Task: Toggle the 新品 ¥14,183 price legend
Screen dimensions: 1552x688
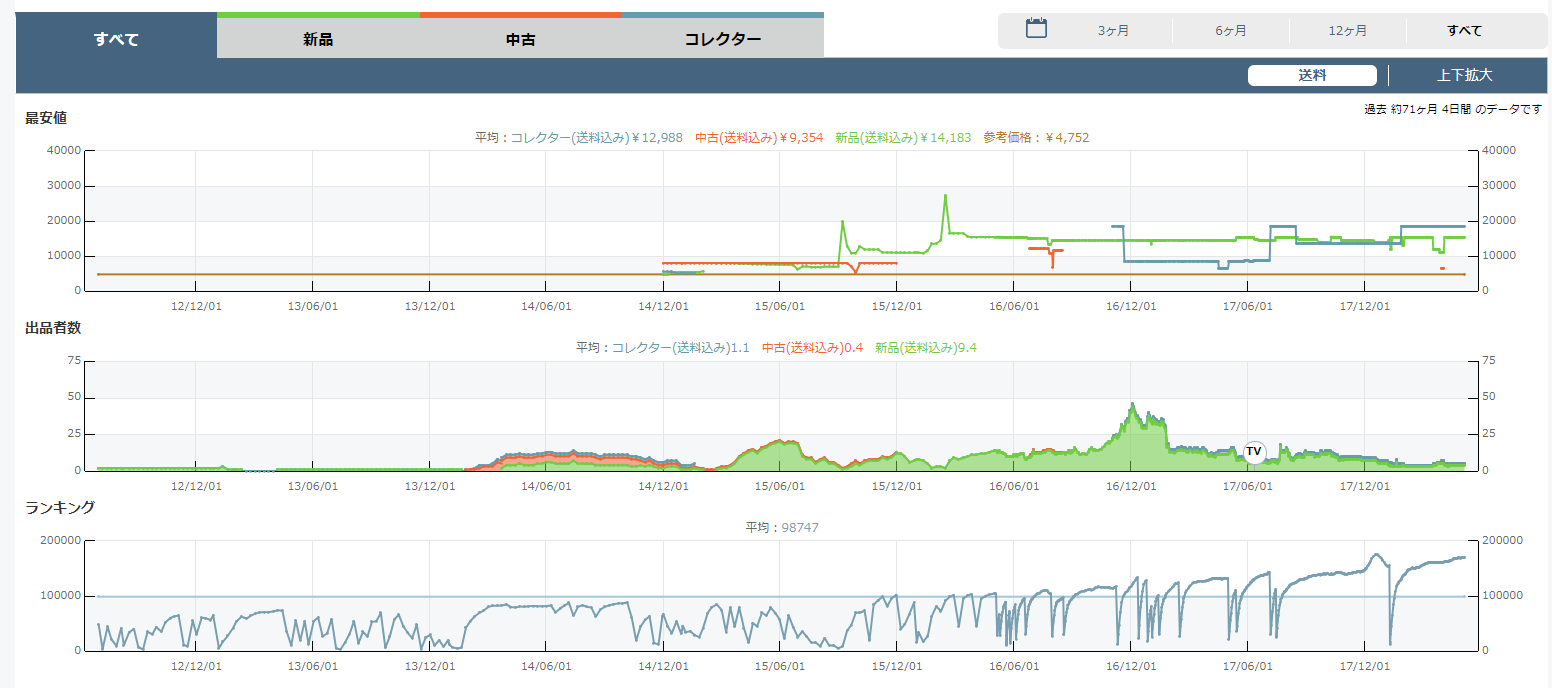Action: pyautogui.click(x=903, y=138)
